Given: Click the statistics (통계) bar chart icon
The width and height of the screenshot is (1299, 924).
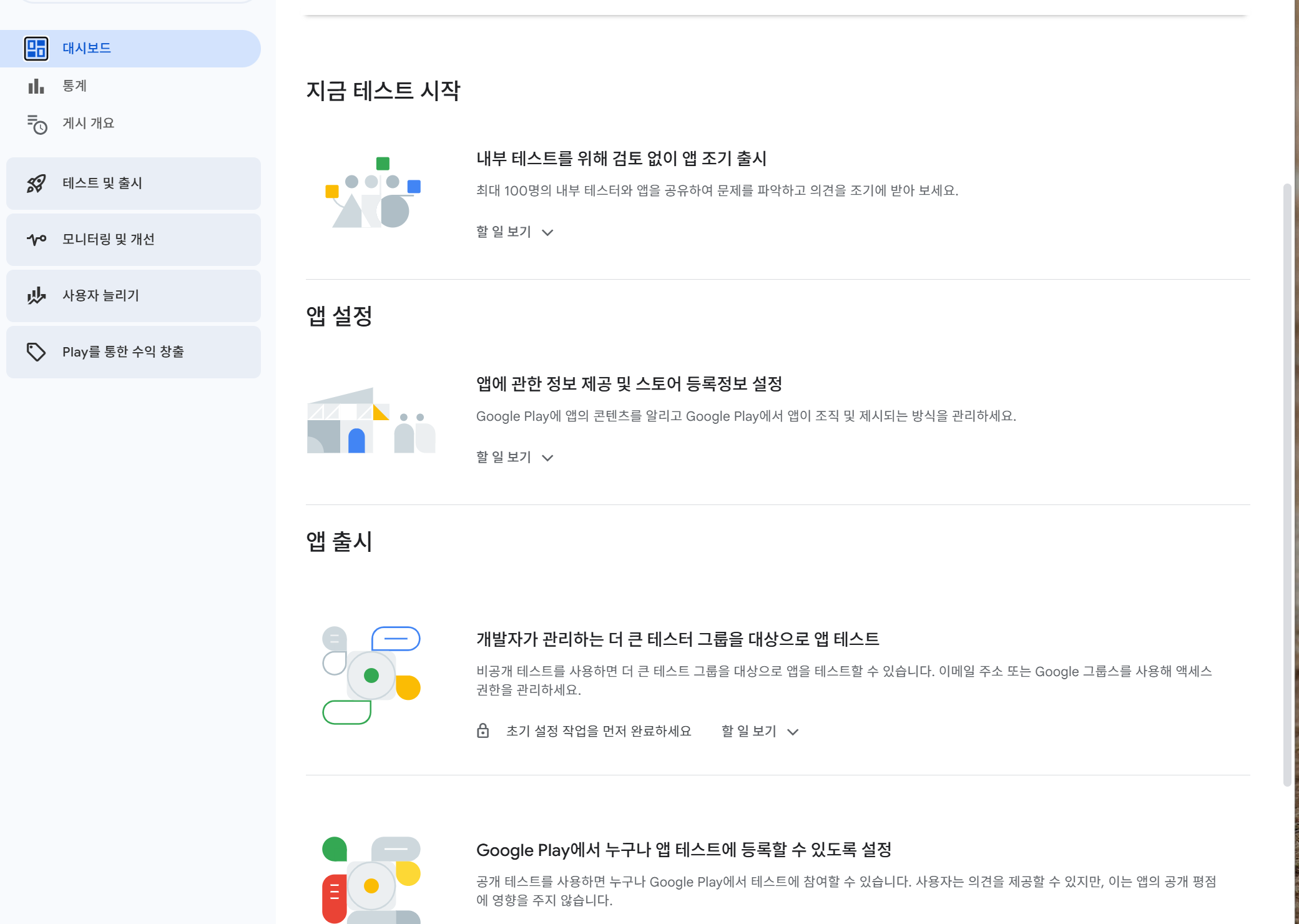Looking at the screenshot, I should (x=36, y=86).
